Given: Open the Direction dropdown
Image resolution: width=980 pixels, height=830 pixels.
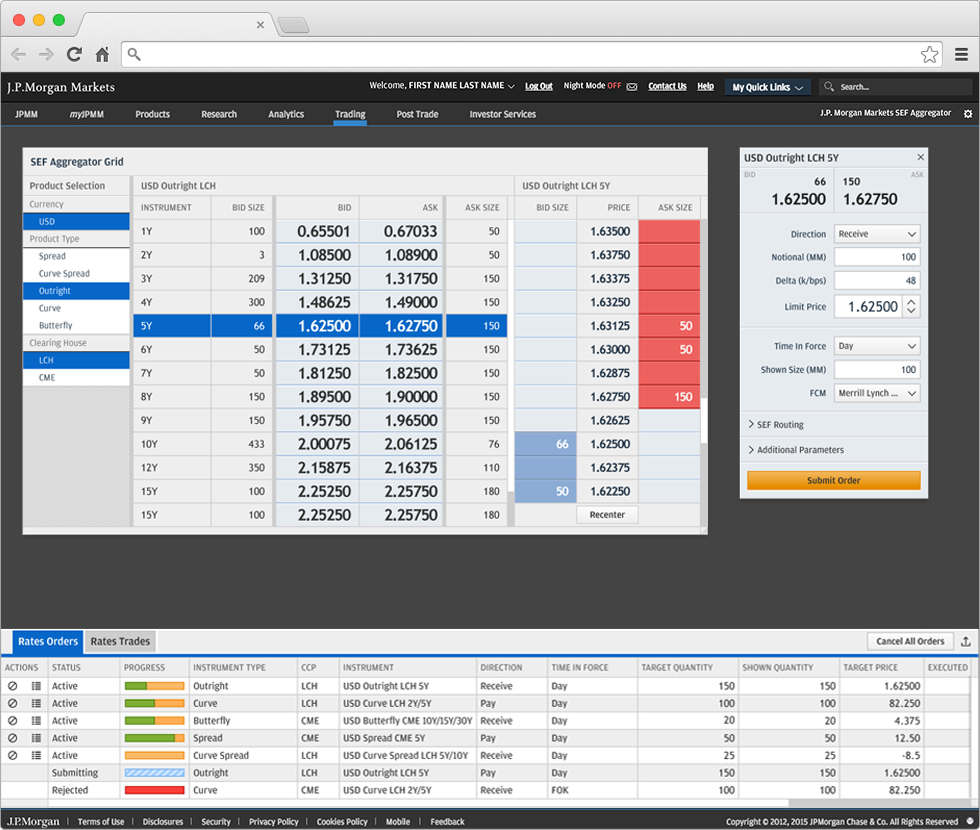Looking at the screenshot, I should pyautogui.click(x=877, y=234).
